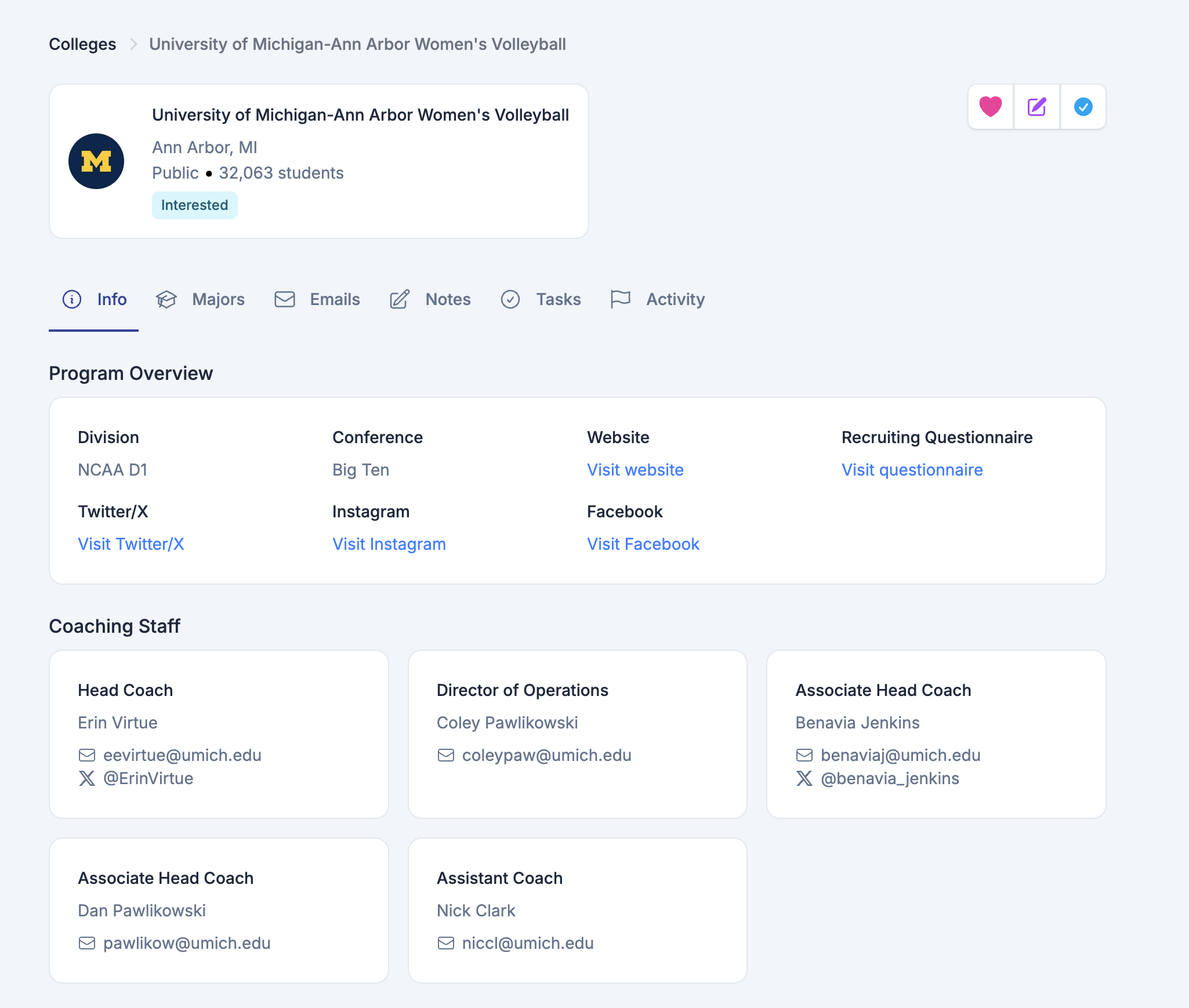Image resolution: width=1189 pixels, height=1008 pixels.
Task: Click the 32,063 students text
Action: (281, 173)
